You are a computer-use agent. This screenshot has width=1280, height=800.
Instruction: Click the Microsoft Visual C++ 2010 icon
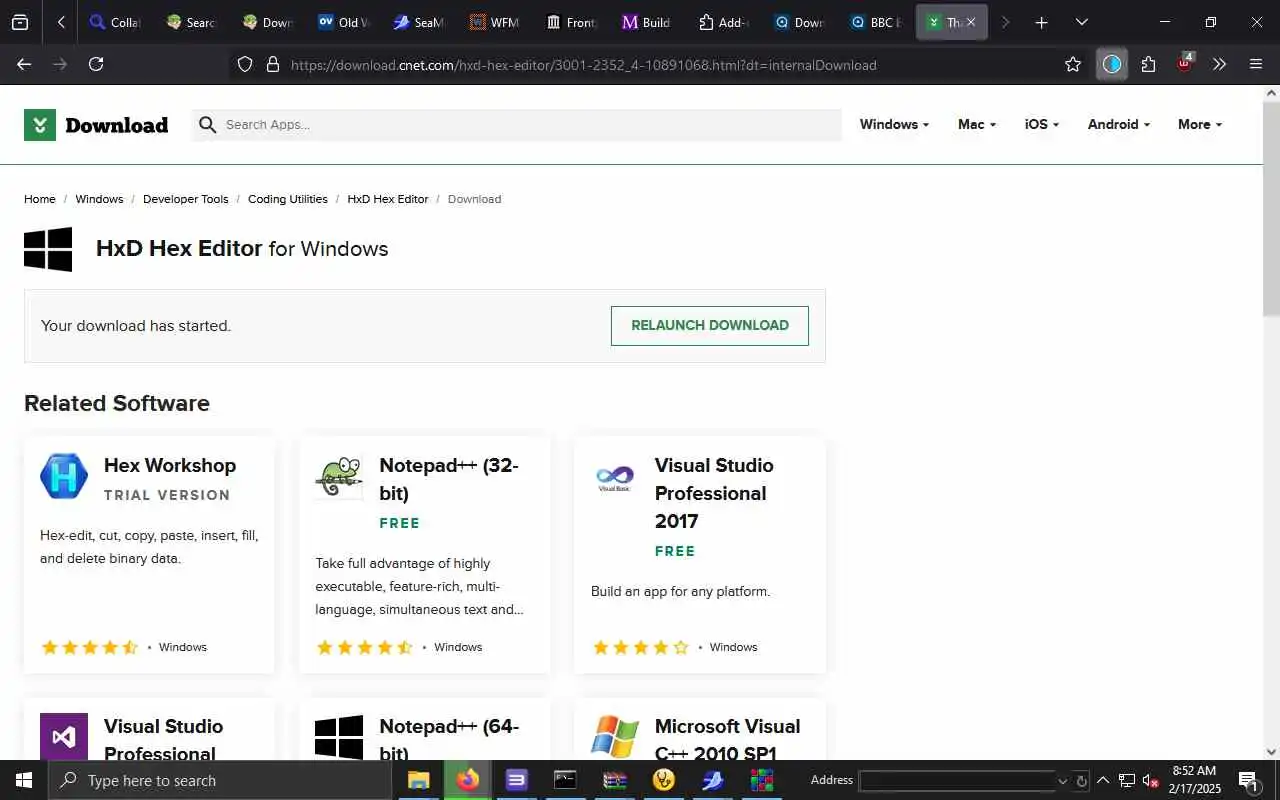point(615,737)
